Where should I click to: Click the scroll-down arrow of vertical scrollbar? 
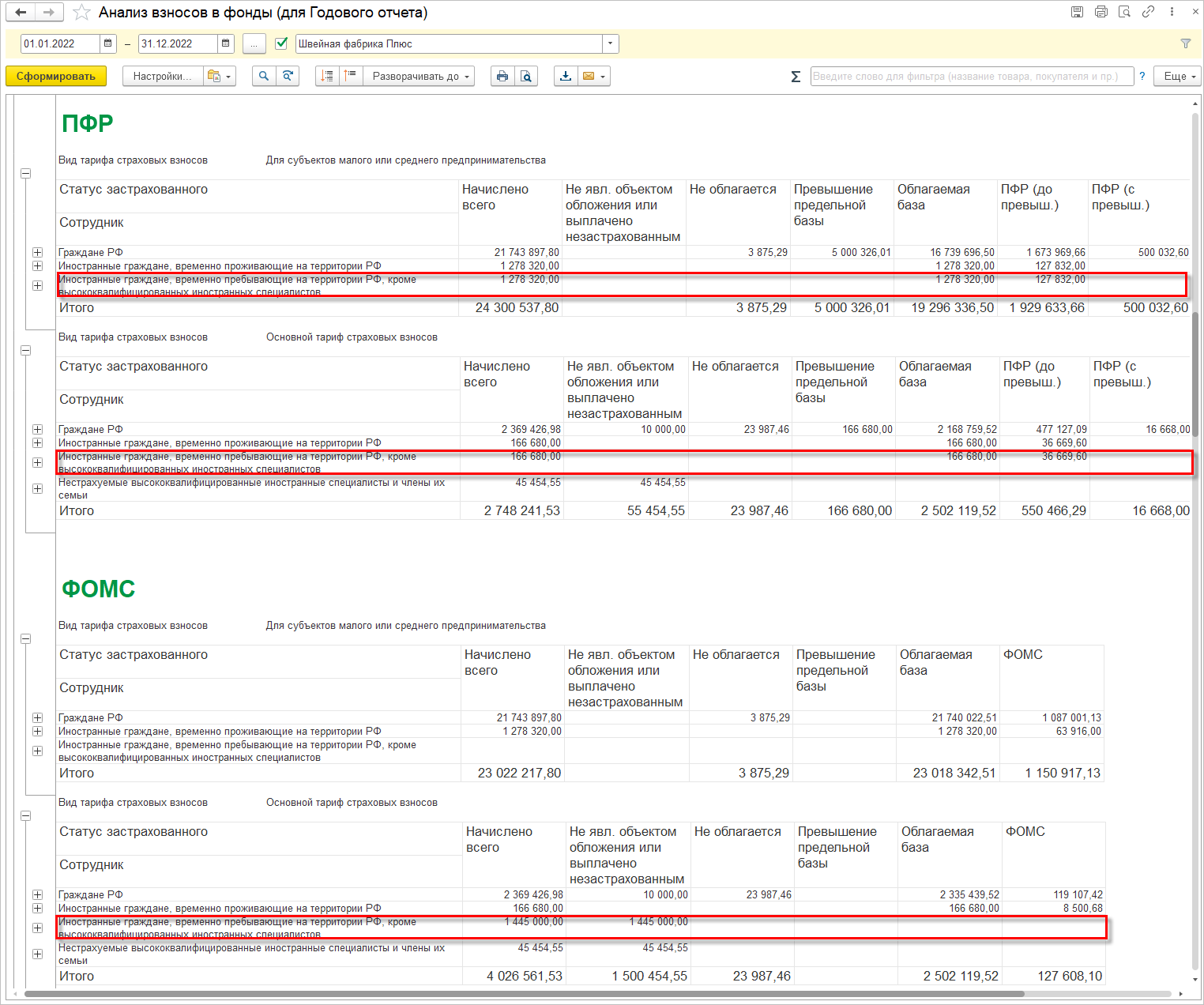(x=1195, y=981)
